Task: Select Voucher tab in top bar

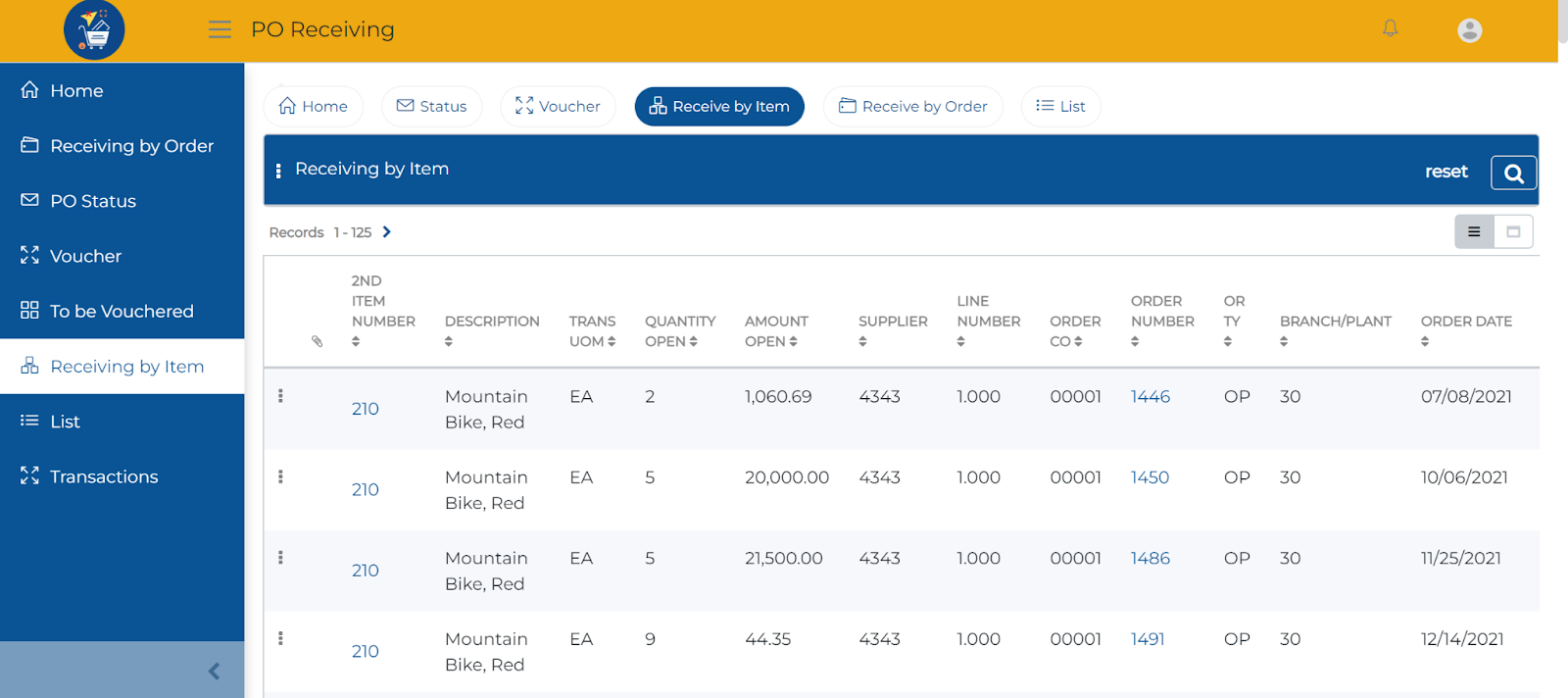Action: click(x=558, y=106)
